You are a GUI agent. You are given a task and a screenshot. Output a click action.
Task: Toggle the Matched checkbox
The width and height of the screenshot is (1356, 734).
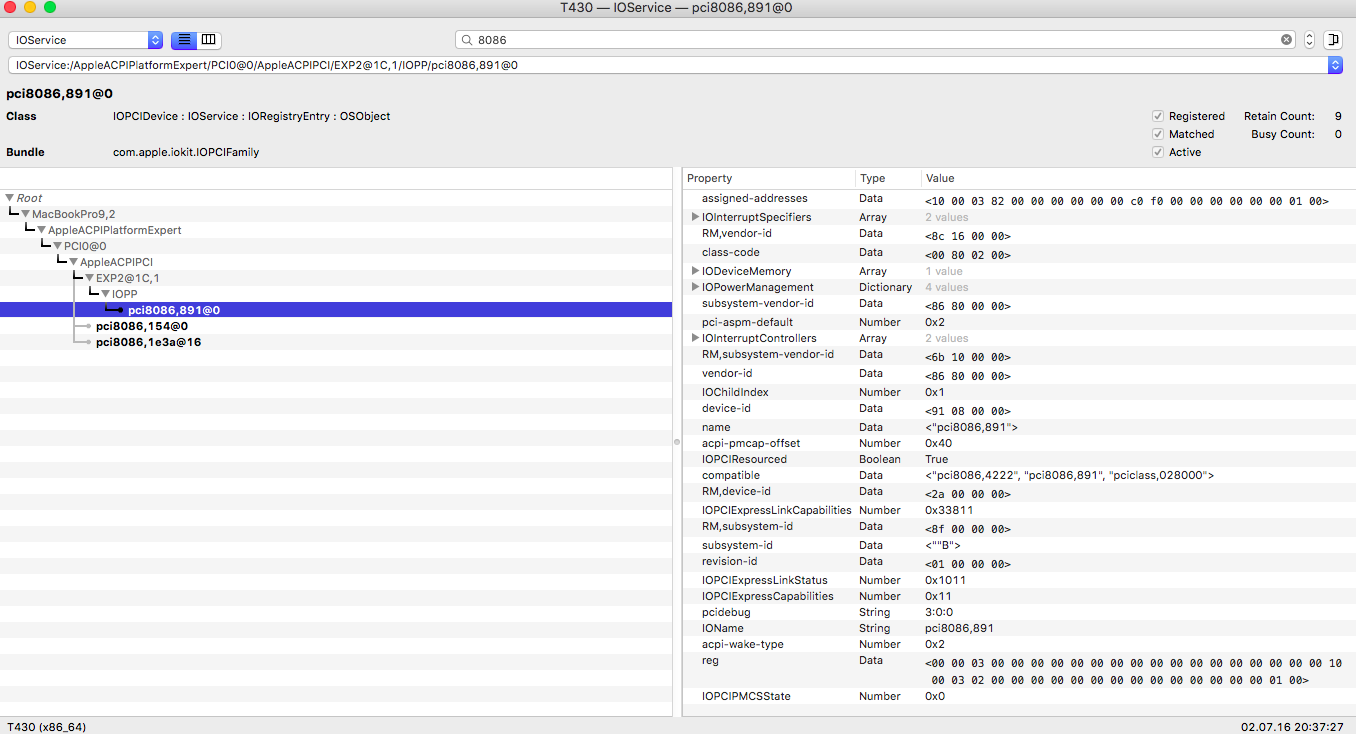pos(1158,134)
